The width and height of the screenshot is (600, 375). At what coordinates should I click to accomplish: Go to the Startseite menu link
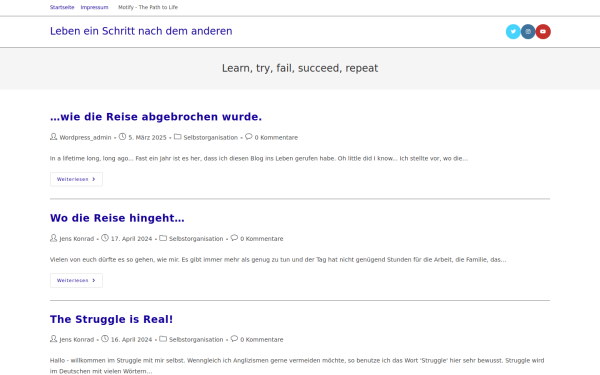coord(62,7)
